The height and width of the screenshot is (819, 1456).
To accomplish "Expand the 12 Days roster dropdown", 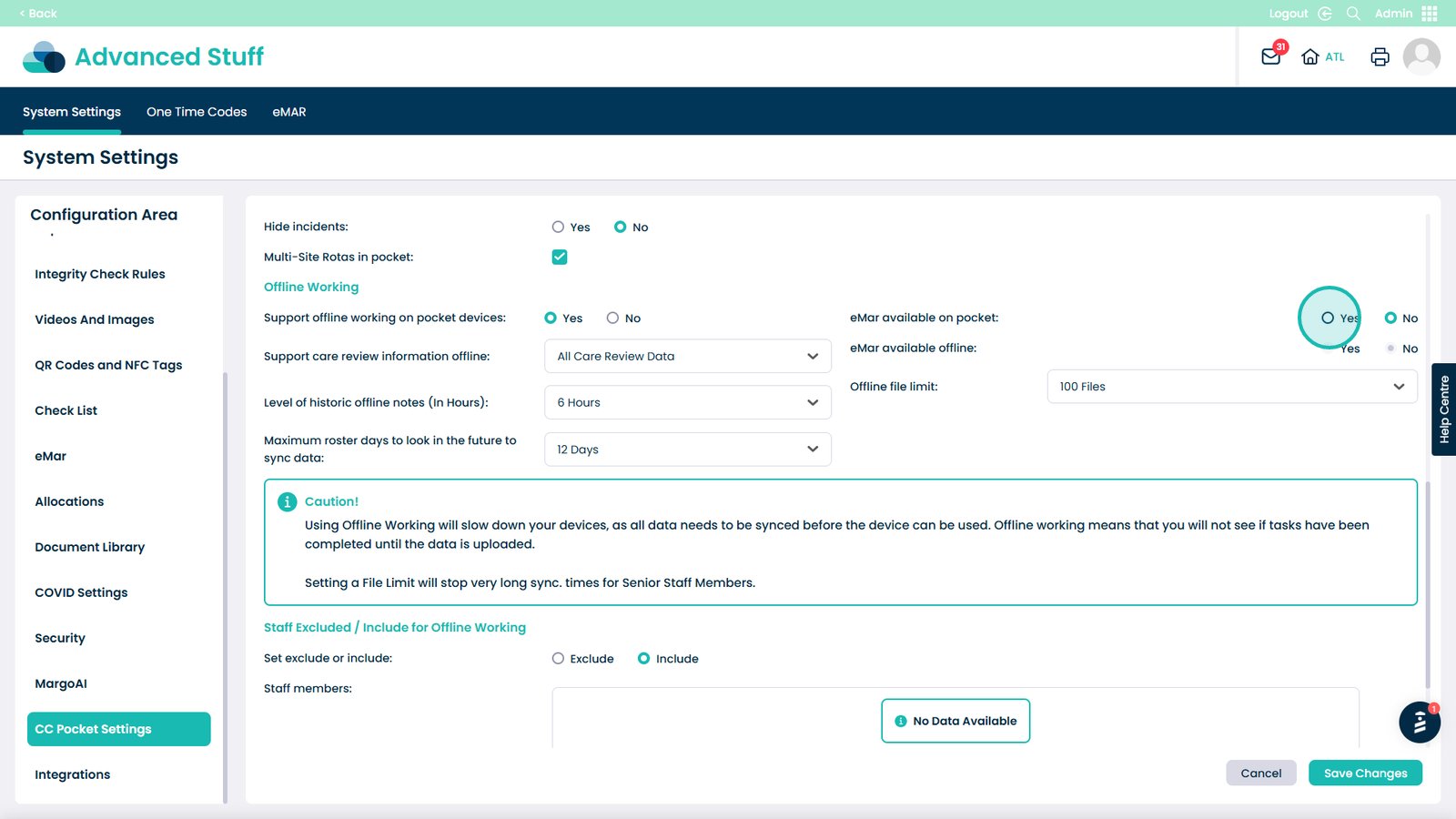I will click(687, 450).
